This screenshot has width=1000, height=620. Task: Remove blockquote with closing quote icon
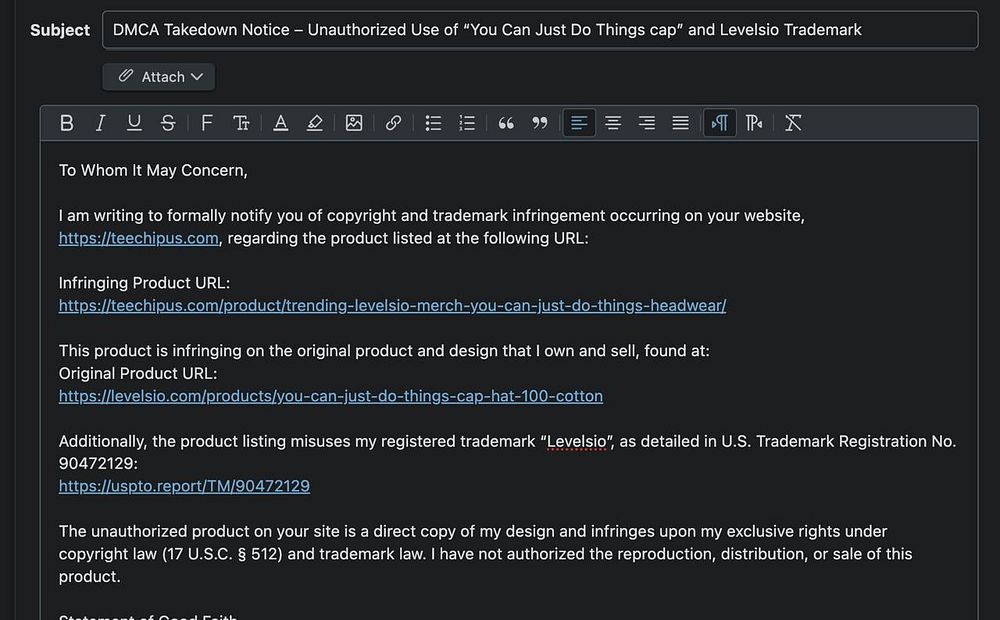(540, 123)
